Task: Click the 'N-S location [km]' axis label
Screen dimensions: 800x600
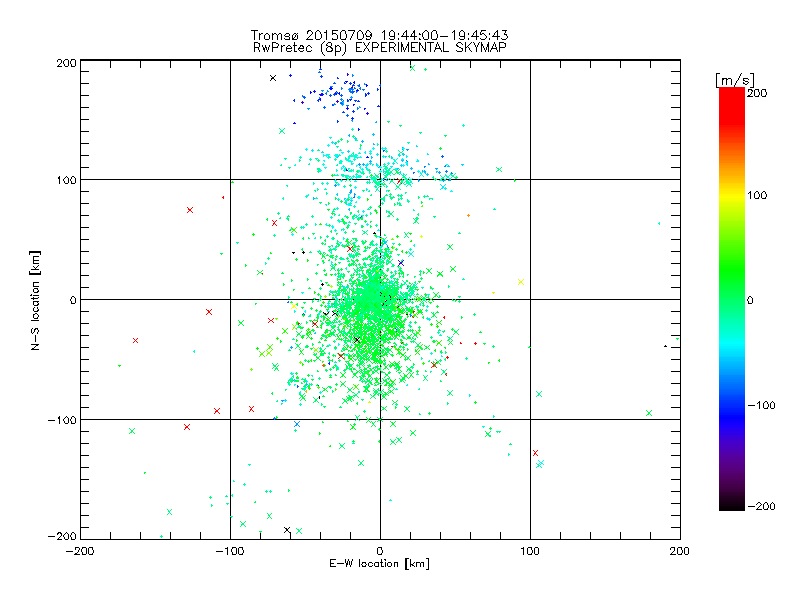Action: tap(35, 300)
